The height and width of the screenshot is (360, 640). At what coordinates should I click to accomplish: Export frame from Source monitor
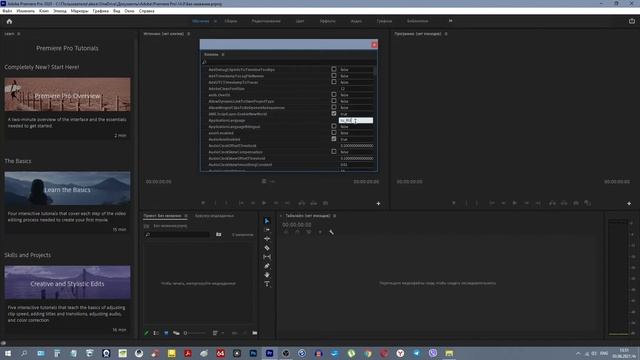(325, 203)
